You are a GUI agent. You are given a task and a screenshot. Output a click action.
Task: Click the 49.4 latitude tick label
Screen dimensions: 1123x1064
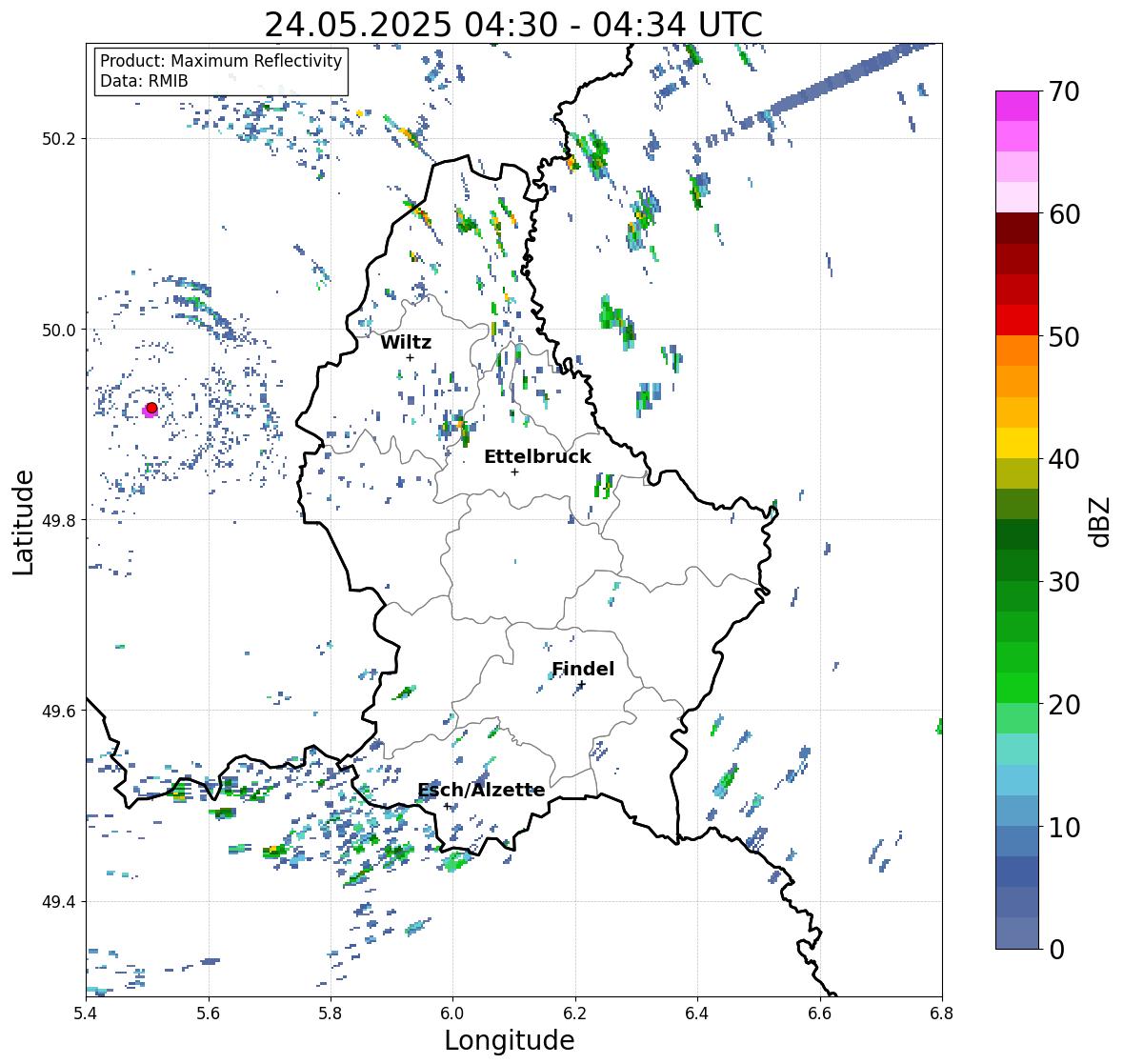59,902
